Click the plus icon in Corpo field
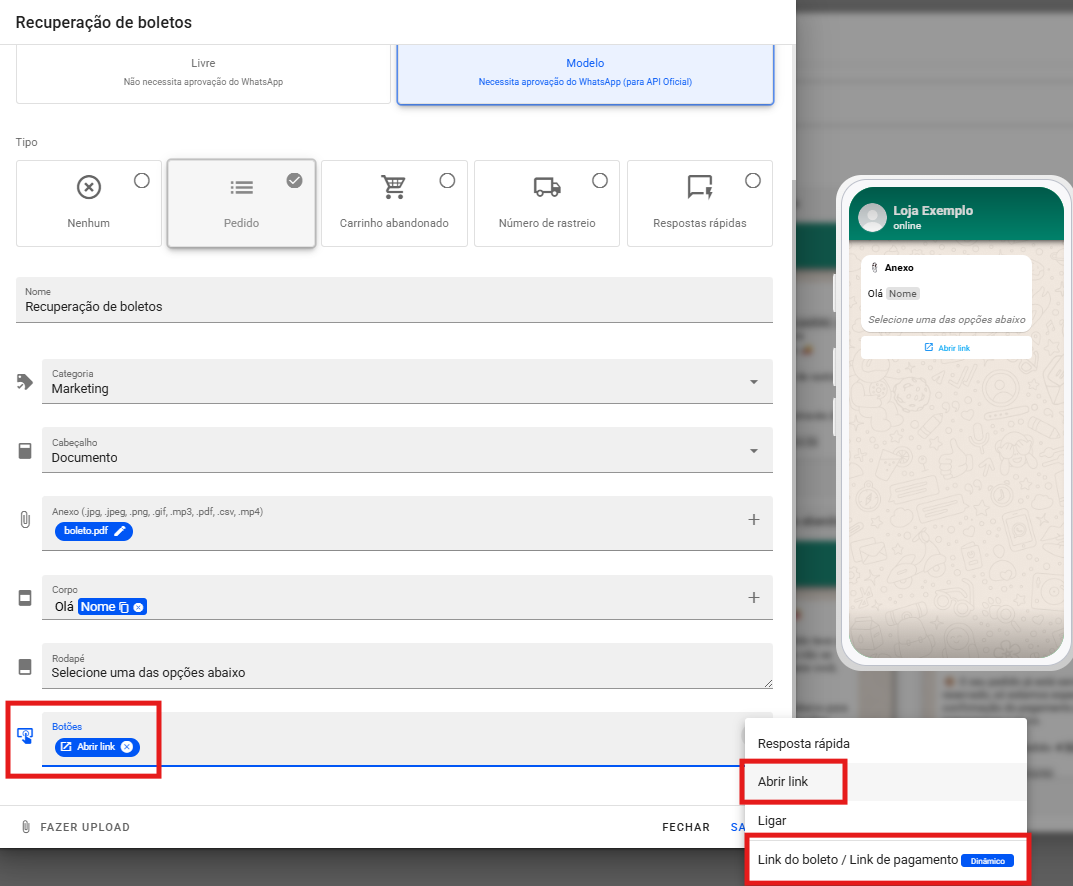Viewport: 1073px width, 886px height. click(754, 598)
